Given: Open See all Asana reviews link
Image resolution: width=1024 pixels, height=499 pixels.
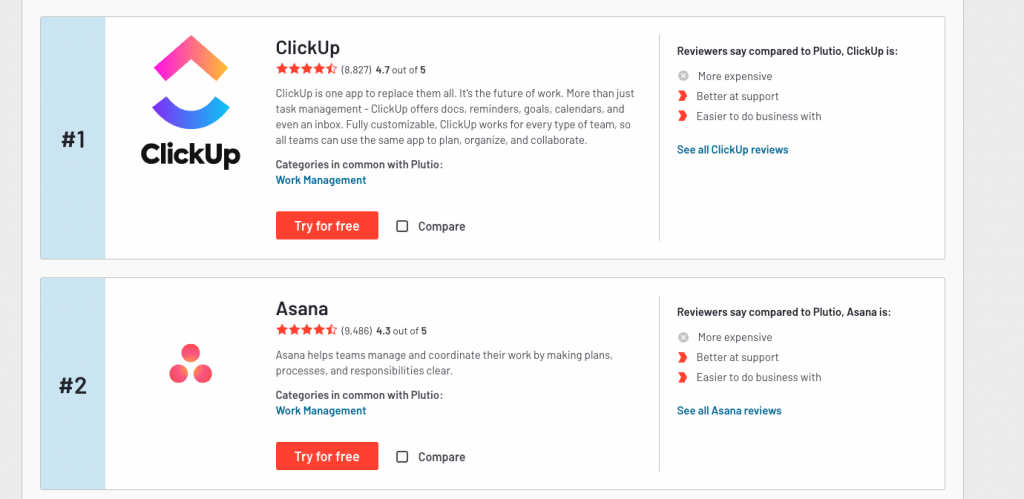Looking at the screenshot, I should [x=729, y=411].
